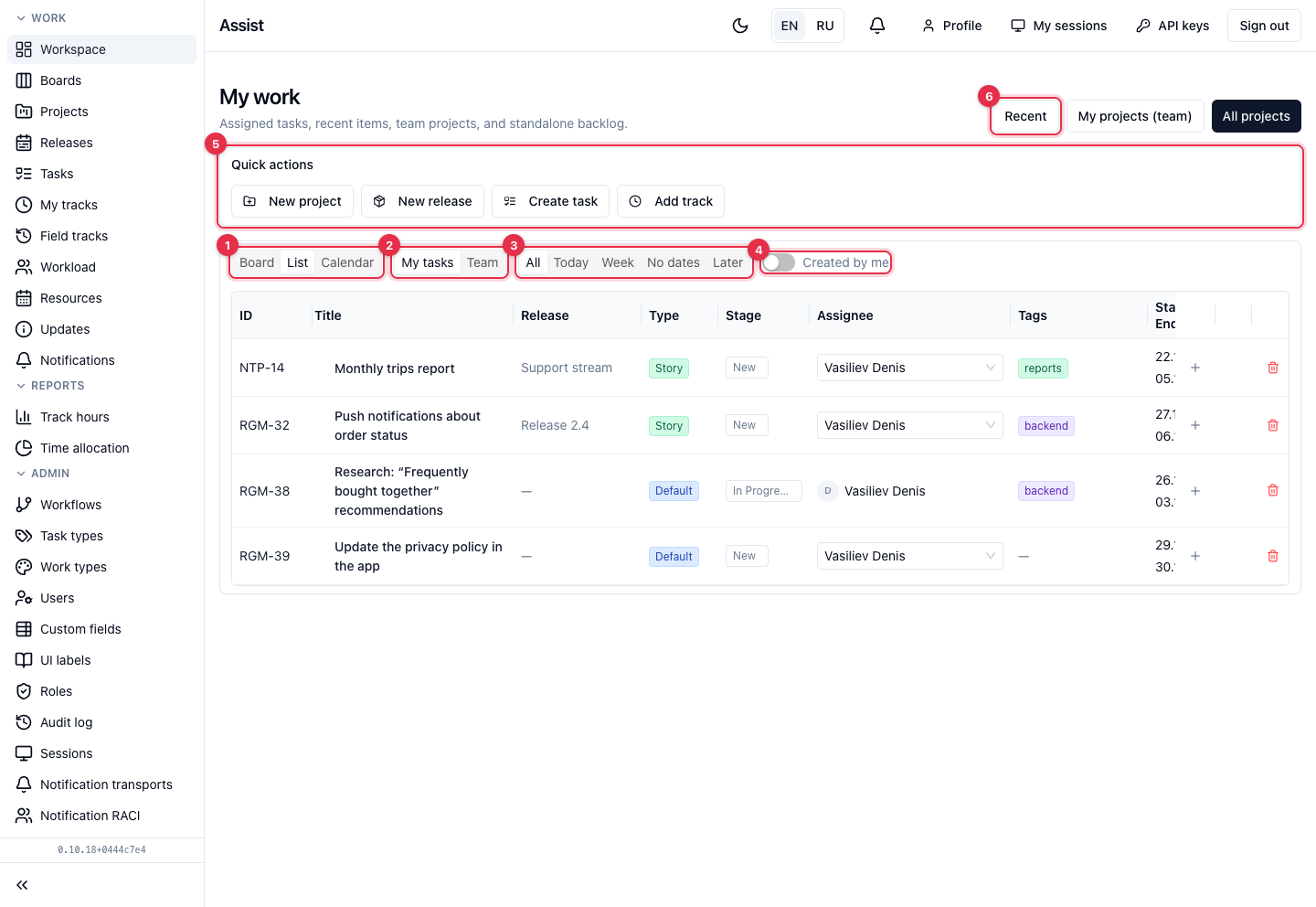Click the plus icon in RGM-38 row
This screenshot has width=1316, height=907.
coord(1195,491)
